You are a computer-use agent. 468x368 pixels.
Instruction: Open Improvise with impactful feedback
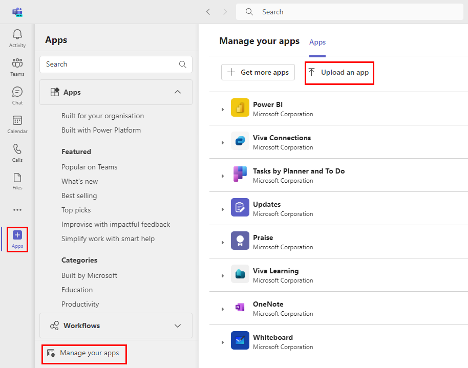click(x=116, y=224)
